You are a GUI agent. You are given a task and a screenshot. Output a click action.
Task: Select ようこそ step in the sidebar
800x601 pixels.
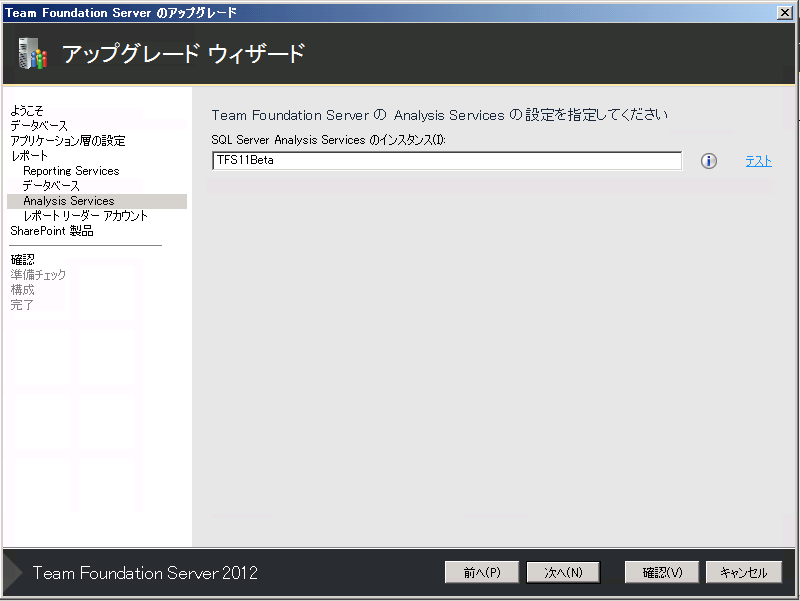click(x=27, y=110)
